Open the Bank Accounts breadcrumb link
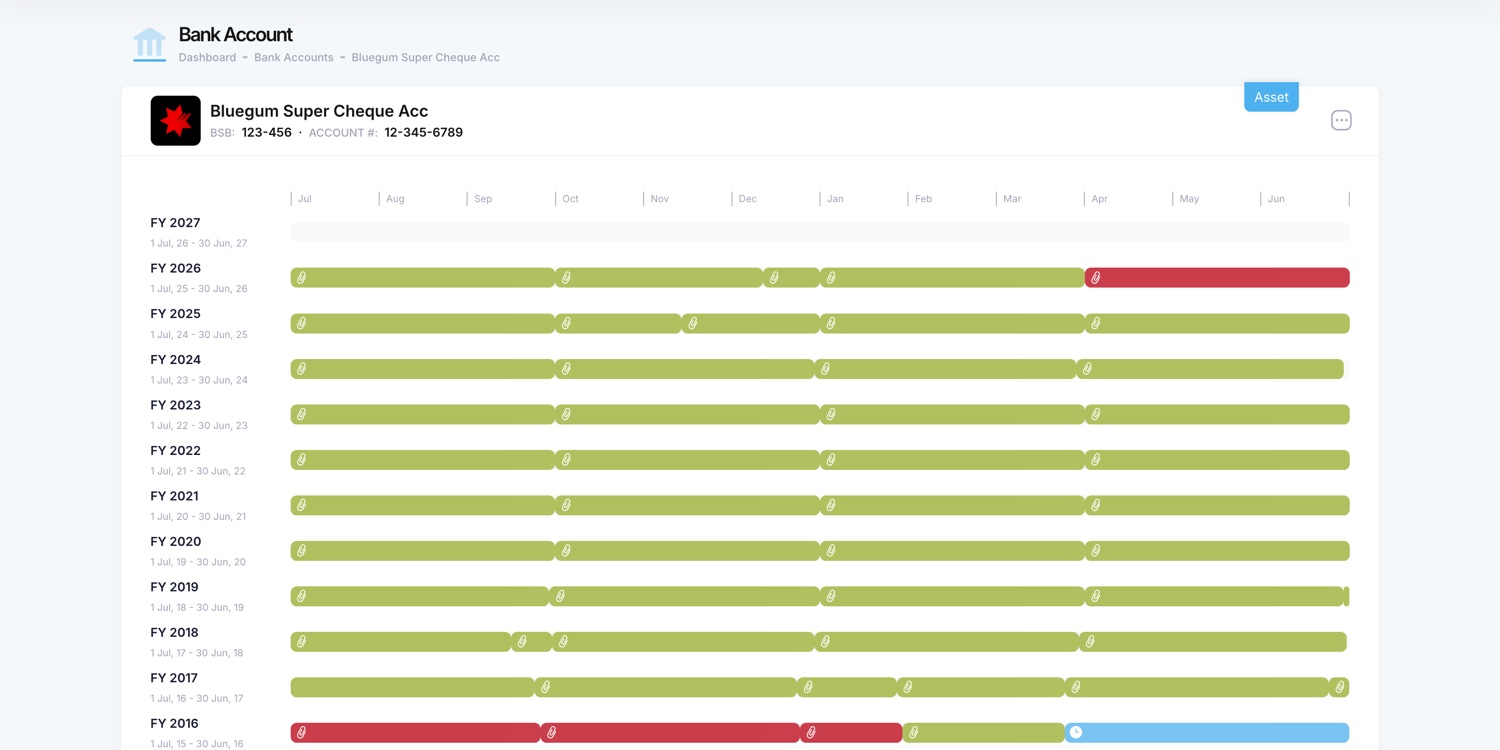 tap(294, 57)
